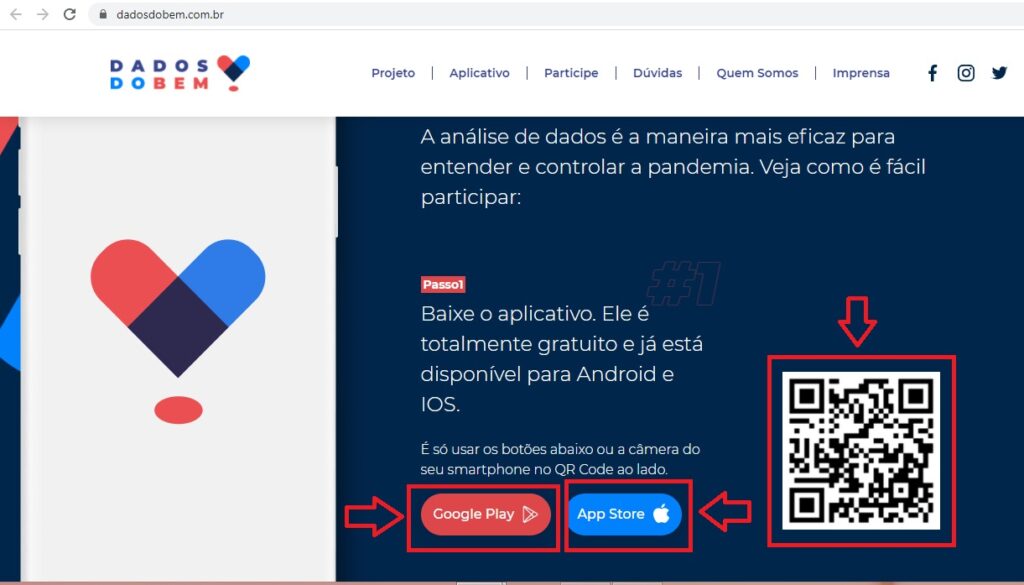Open the Instagram icon in header
Screen dimensions: 1024x585
pyautogui.click(x=966, y=73)
